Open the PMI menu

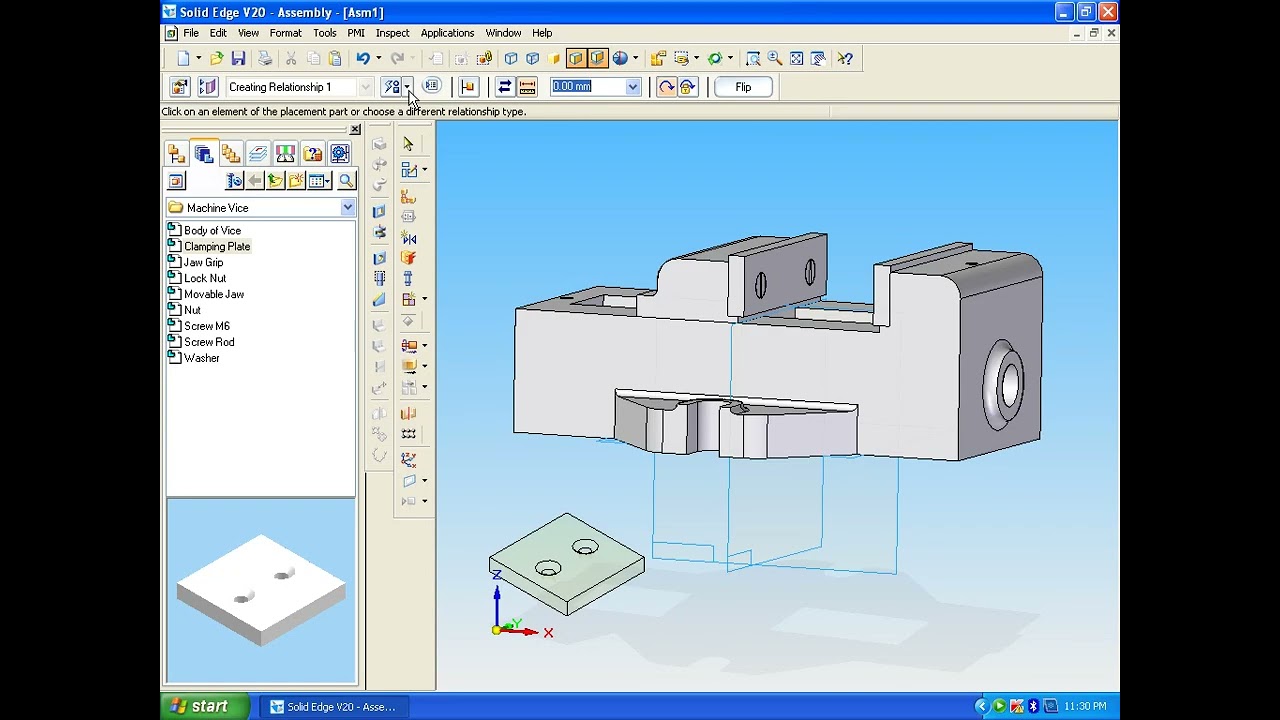[356, 33]
